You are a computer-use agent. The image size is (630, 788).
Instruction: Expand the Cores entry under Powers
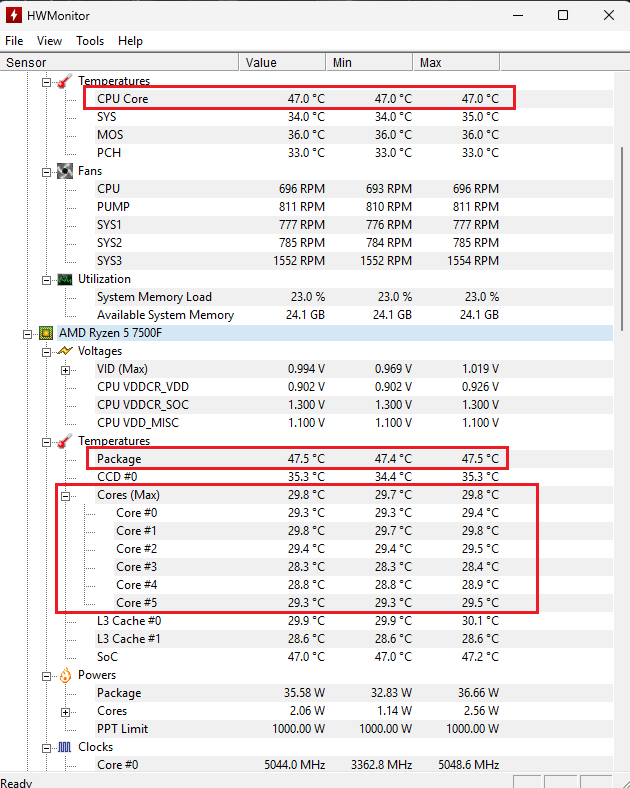(x=65, y=713)
